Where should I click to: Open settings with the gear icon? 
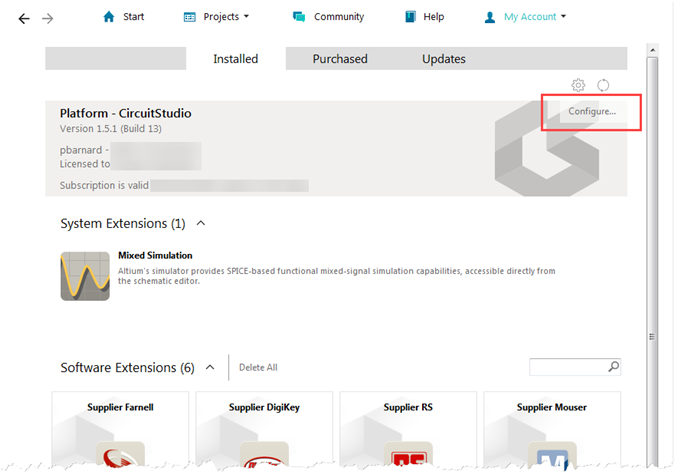tap(578, 85)
